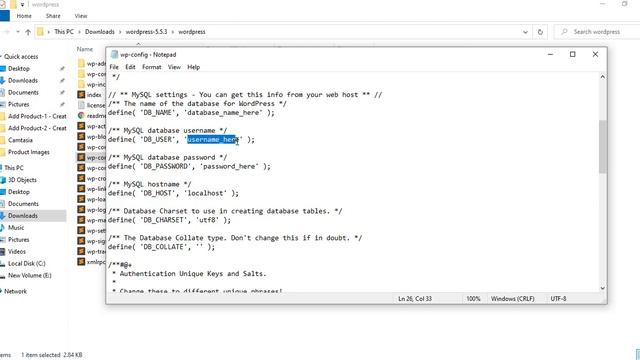The height and width of the screenshot is (360, 640).
Task: Click the Notepad scroll down arrow
Action: [602, 288]
